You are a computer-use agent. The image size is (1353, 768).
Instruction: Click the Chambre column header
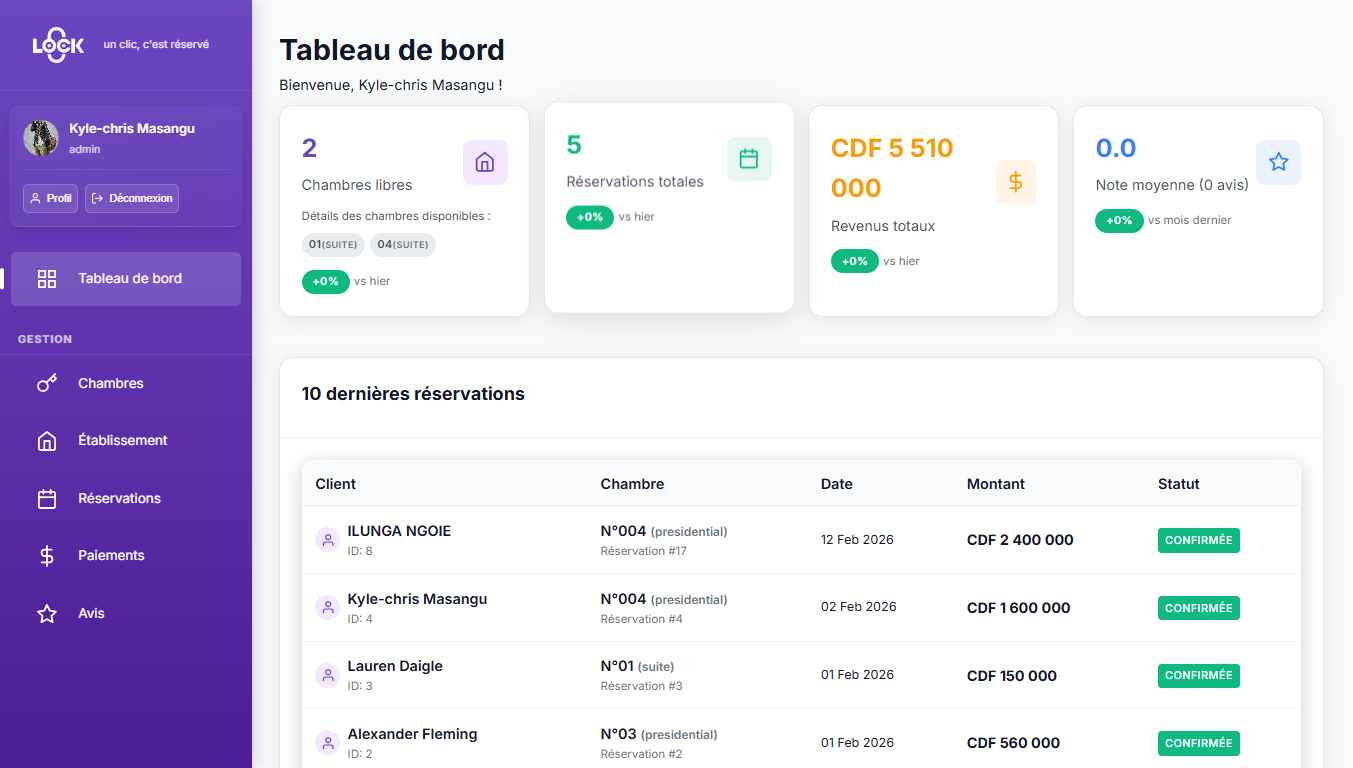[632, 484]
